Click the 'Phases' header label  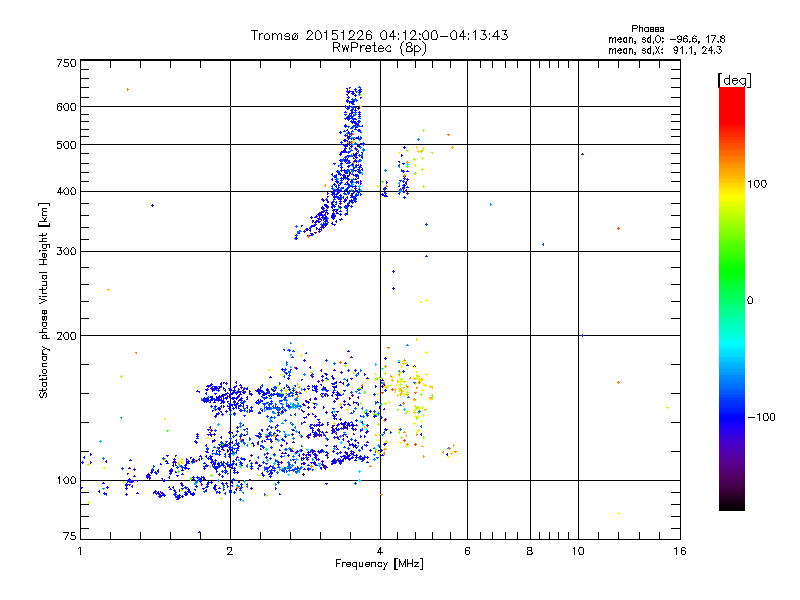(x=647, y=29)
